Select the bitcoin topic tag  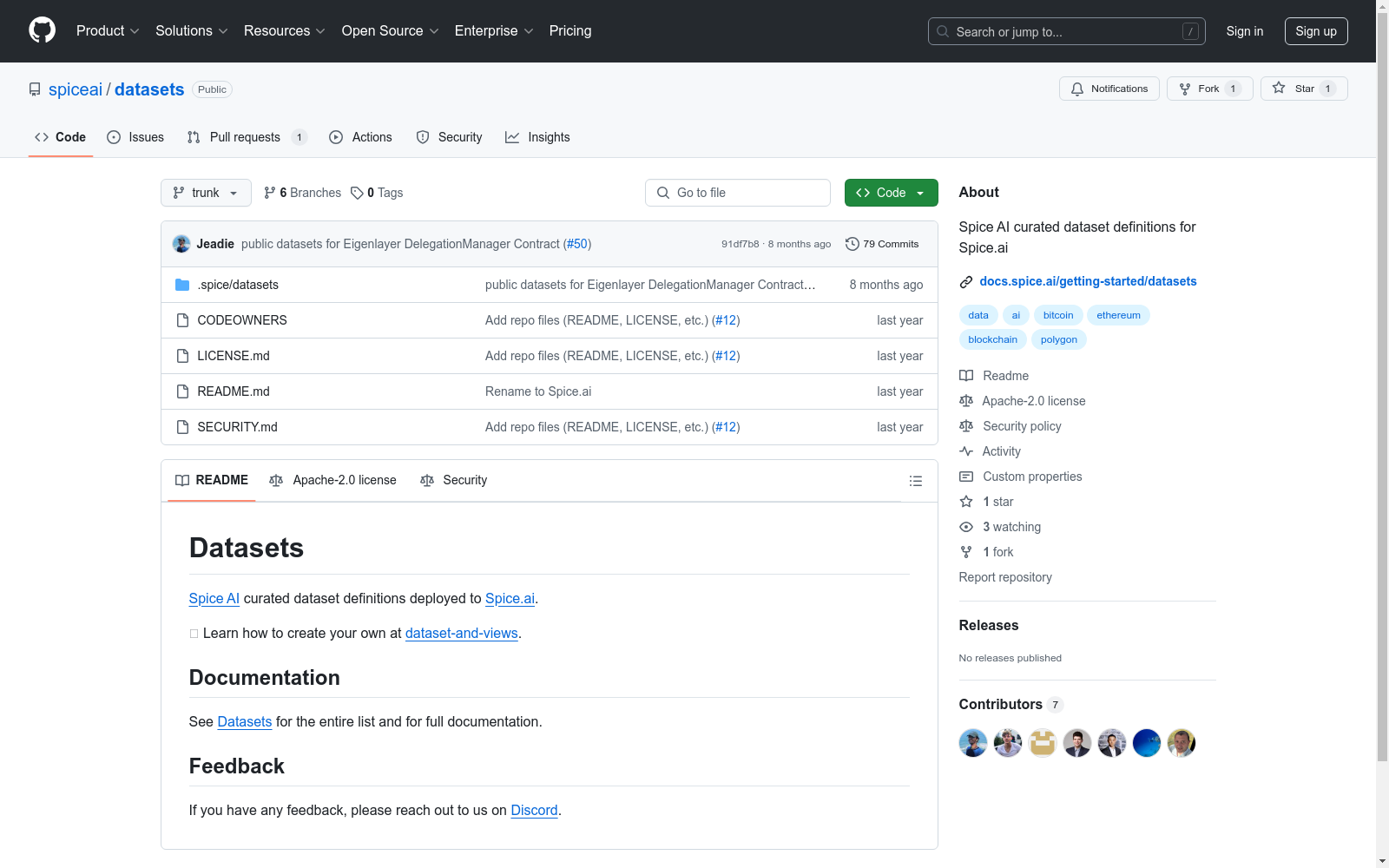tap(1058, 315)
